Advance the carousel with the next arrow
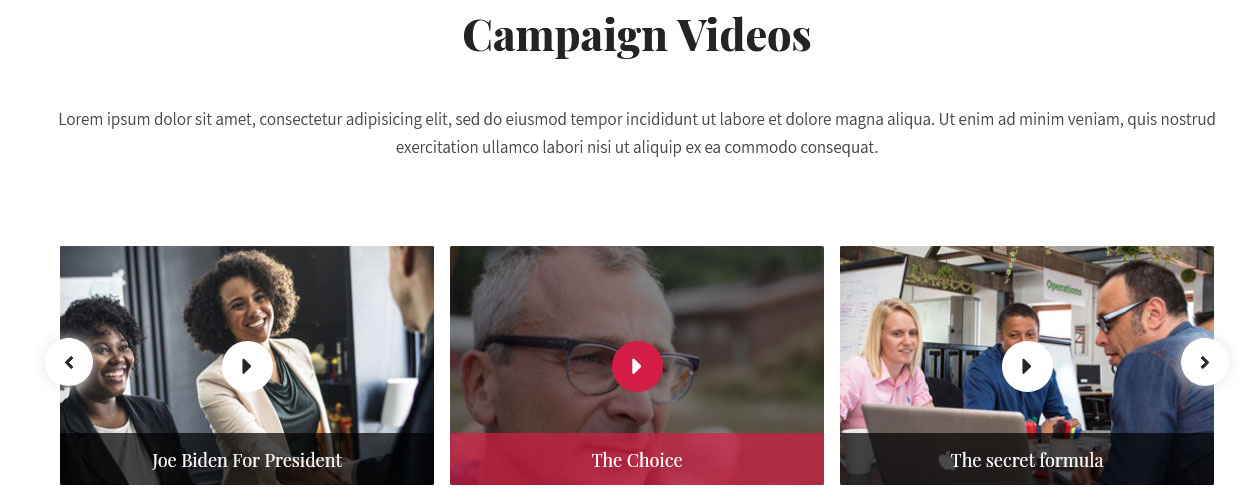This screenshot has height=501, width=1257. coord(1204,362)
